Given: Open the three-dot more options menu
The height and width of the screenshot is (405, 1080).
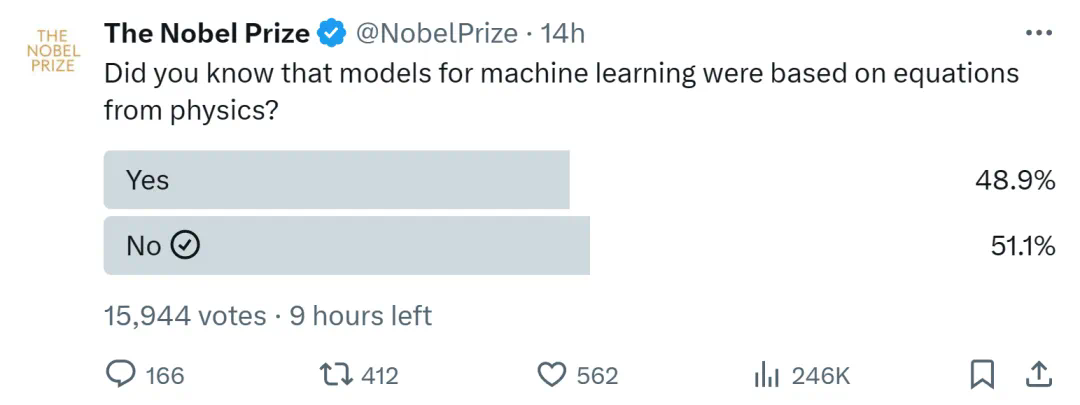Looking at the screenshot, I should pos(1039,33).
